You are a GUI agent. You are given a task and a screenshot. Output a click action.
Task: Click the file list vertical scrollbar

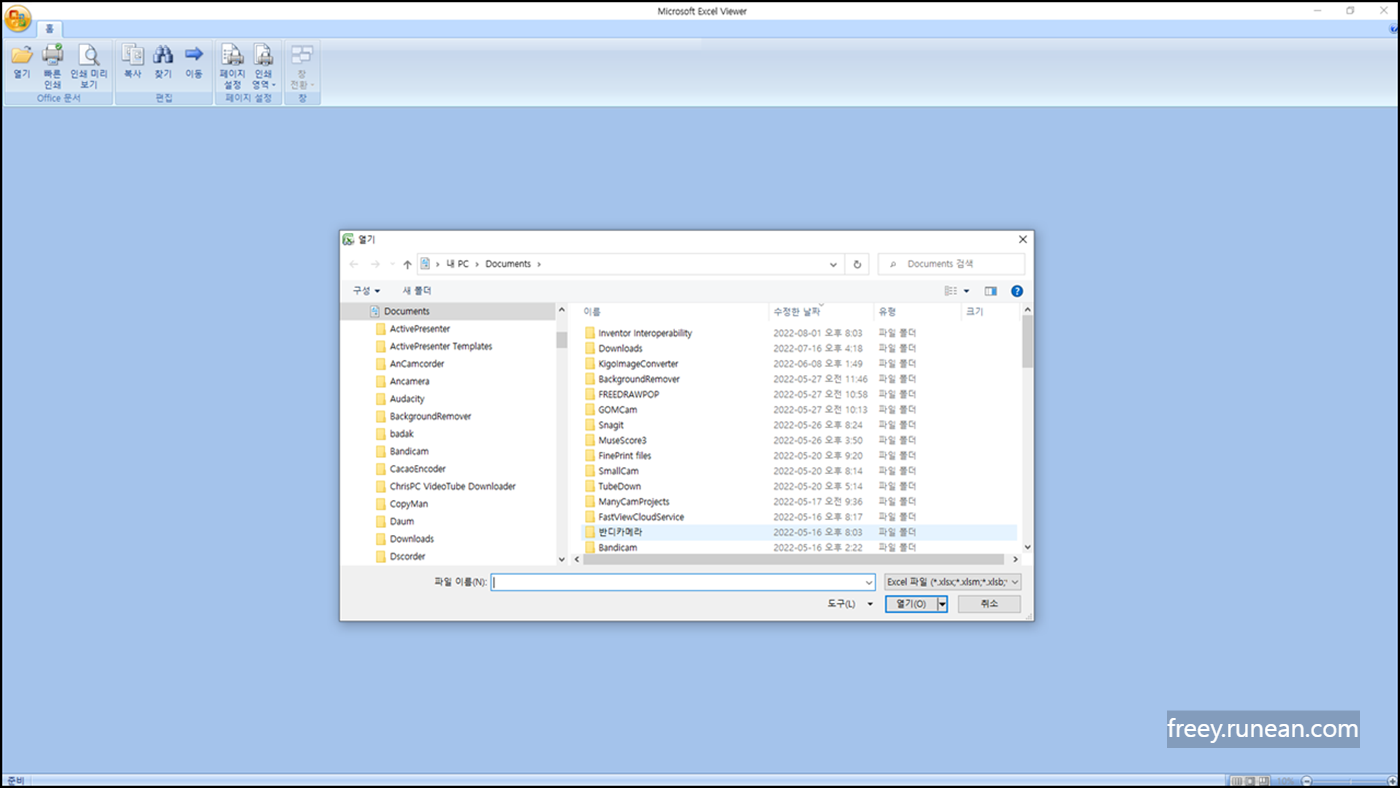pyautogui.click(x=1027, y=343)
